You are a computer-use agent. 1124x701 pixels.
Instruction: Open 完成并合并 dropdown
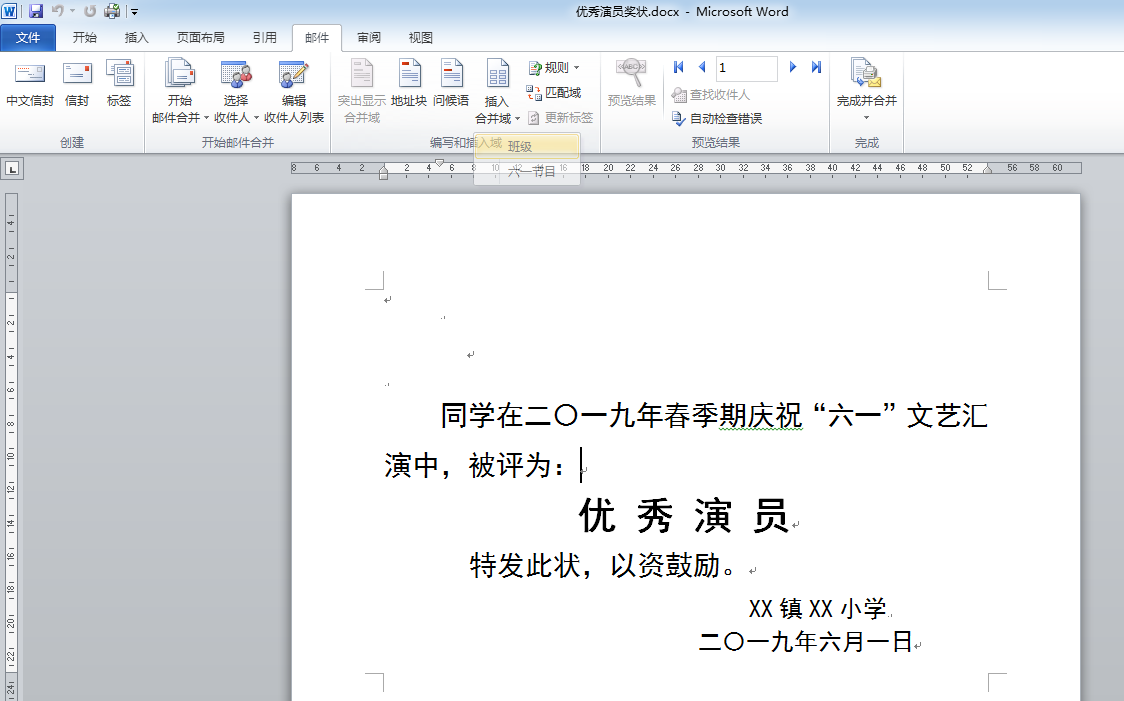[x=867, y=90]
